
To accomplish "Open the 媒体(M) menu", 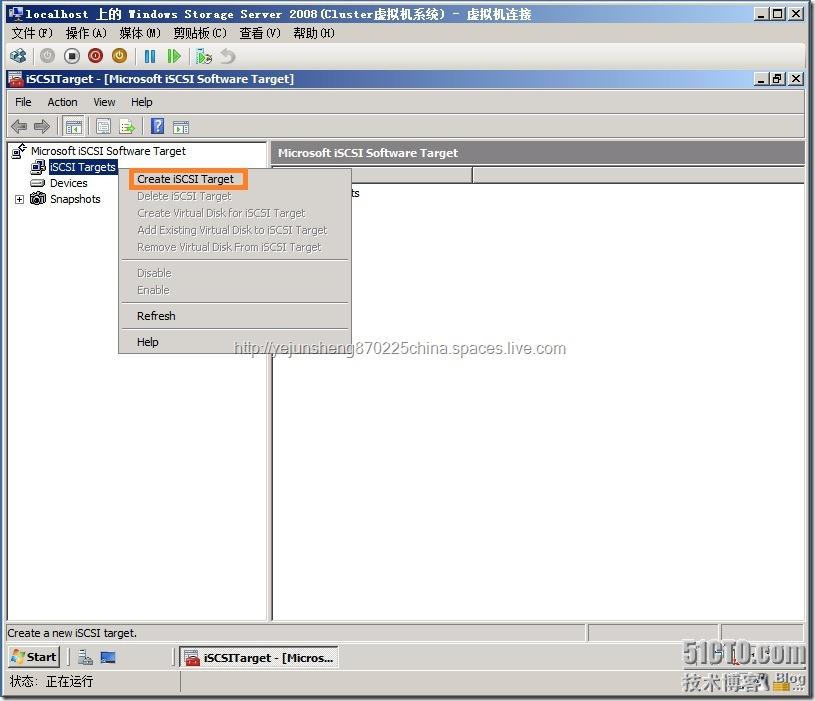I will pos(140,33).
